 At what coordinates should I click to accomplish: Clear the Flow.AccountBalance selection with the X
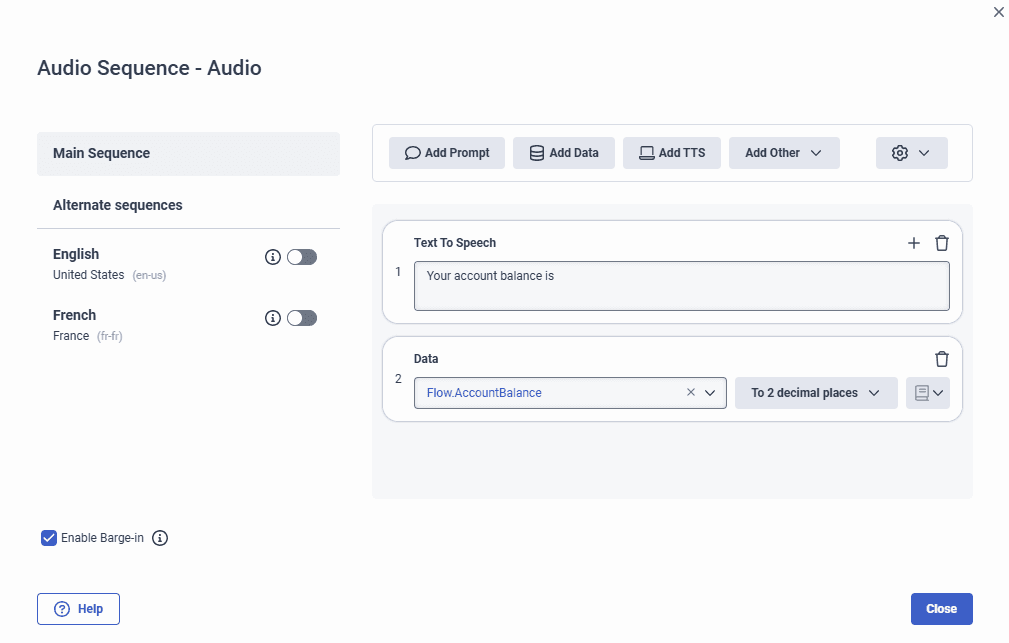(x=690, y=392)
